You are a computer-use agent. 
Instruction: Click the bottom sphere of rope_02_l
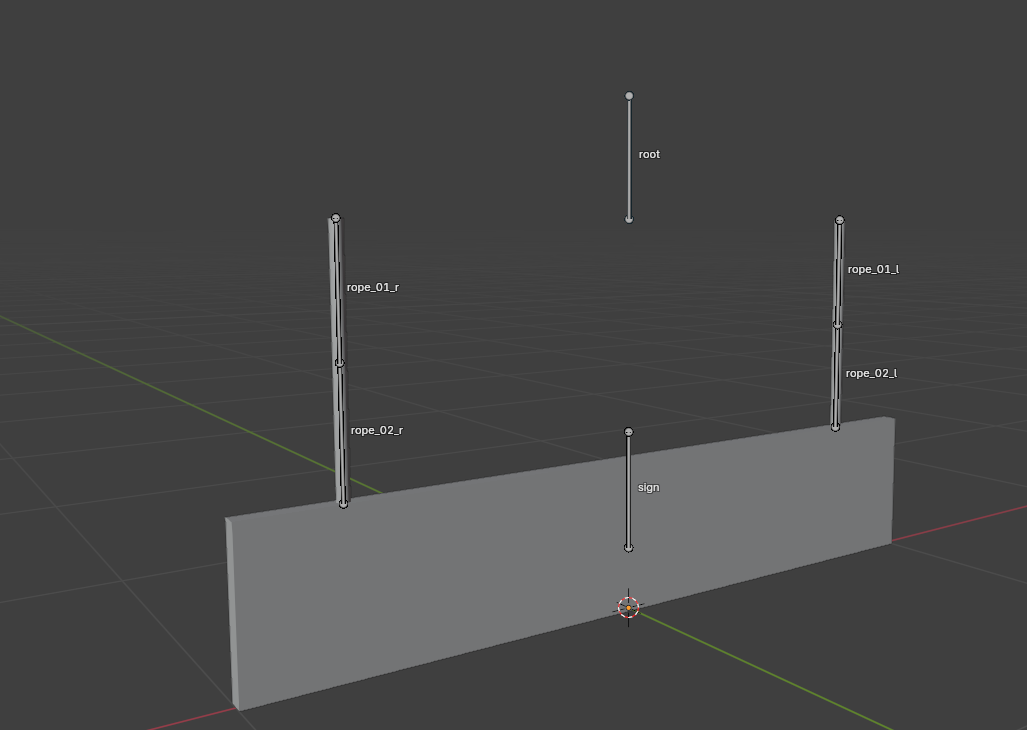(834, 428)
